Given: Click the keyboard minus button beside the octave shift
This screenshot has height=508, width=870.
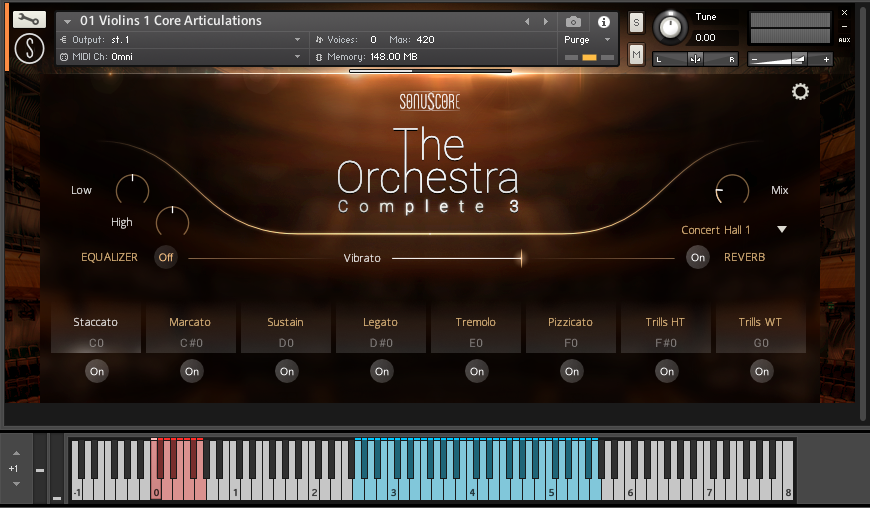Looking at the screenshot, I should point(40,470).
